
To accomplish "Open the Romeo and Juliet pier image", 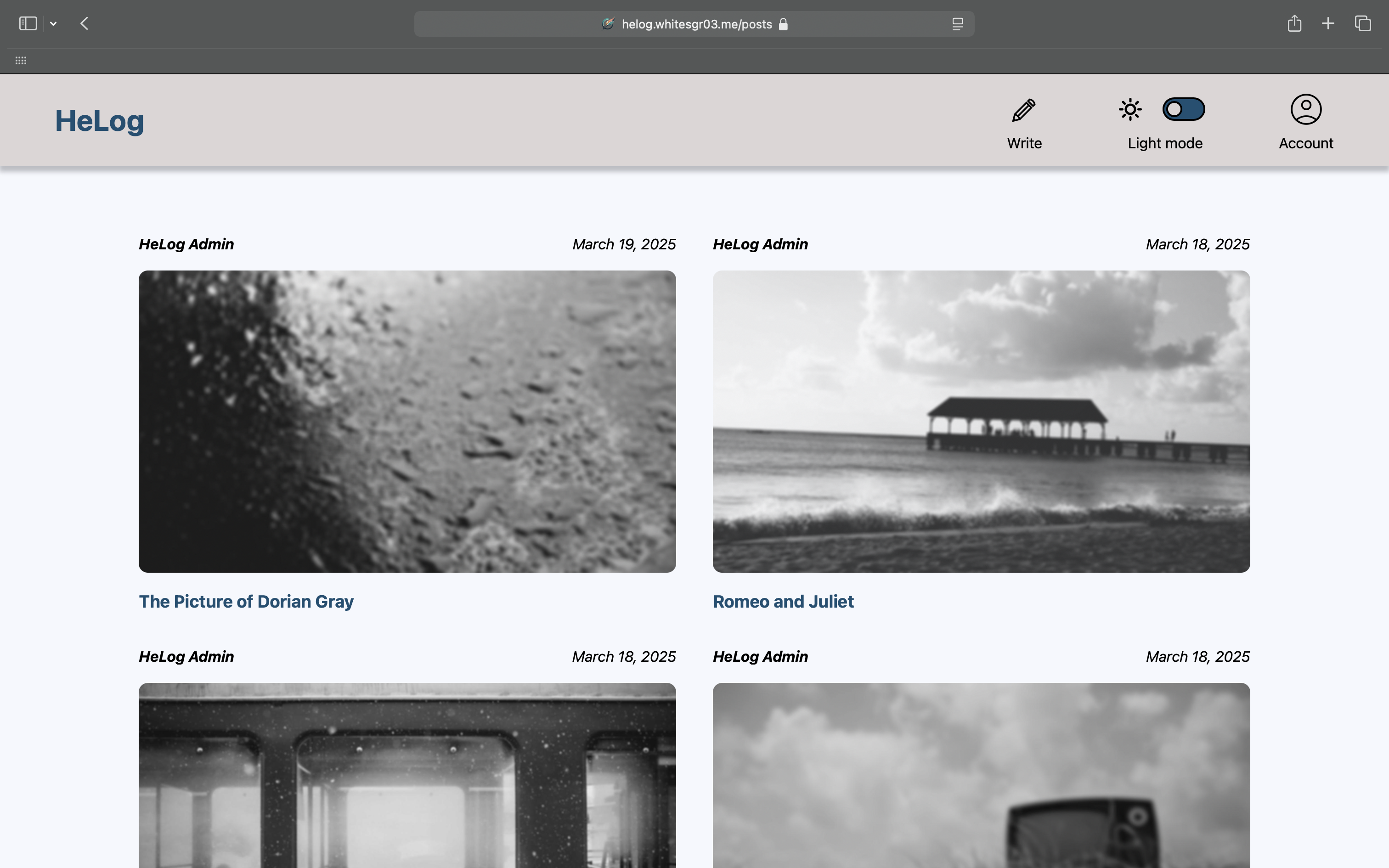I will point(981,422).
